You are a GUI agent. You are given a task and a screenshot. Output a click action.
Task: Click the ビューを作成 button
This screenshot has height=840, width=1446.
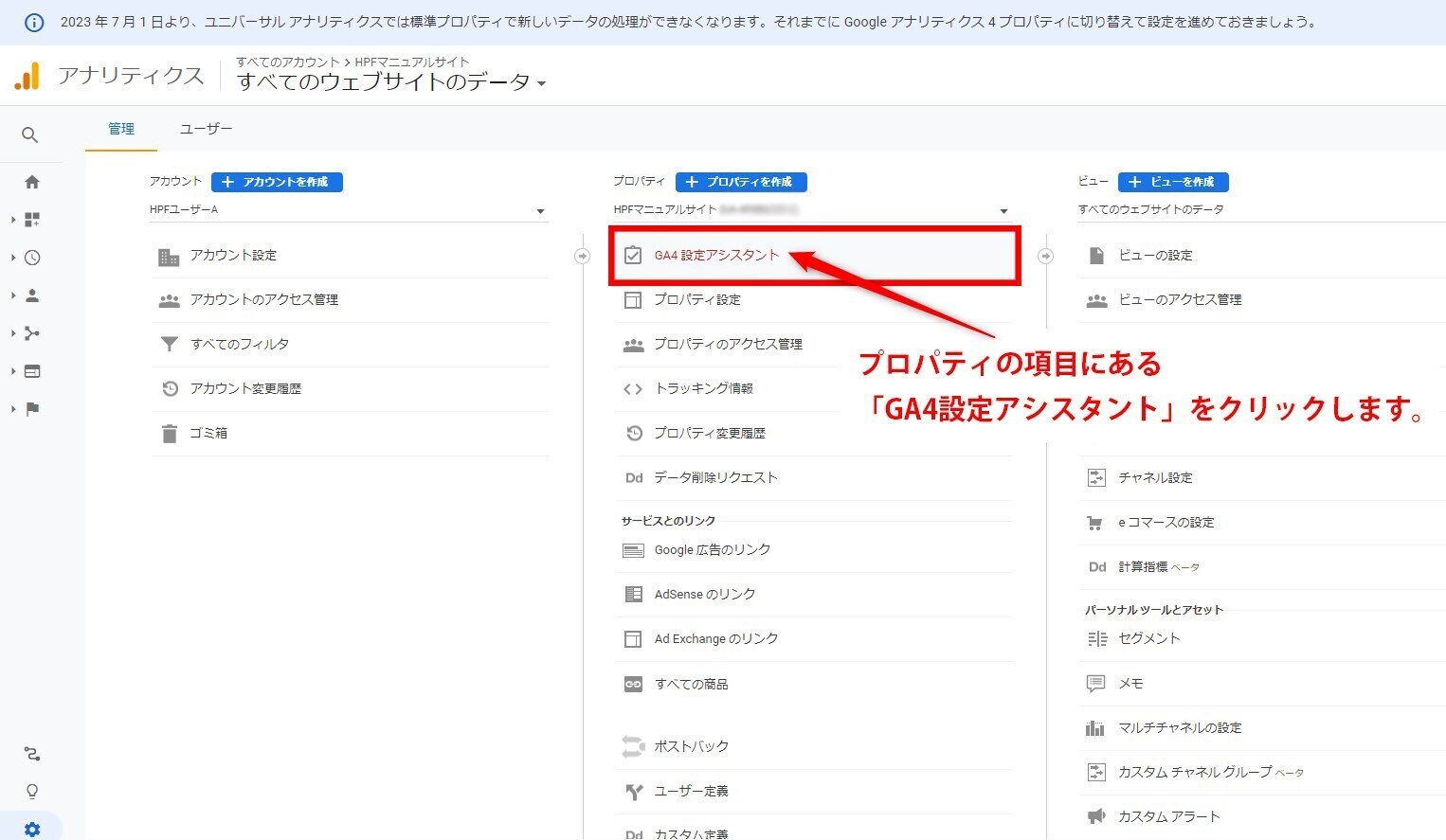[x=1173, y=182]
